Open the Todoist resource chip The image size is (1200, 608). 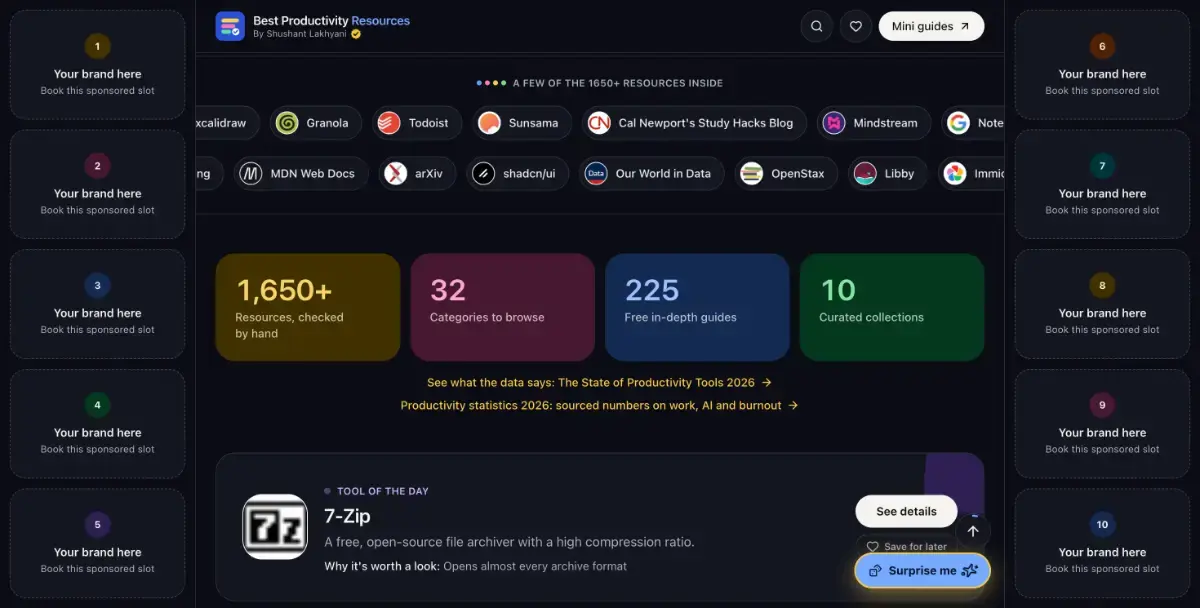pos(416,123)
